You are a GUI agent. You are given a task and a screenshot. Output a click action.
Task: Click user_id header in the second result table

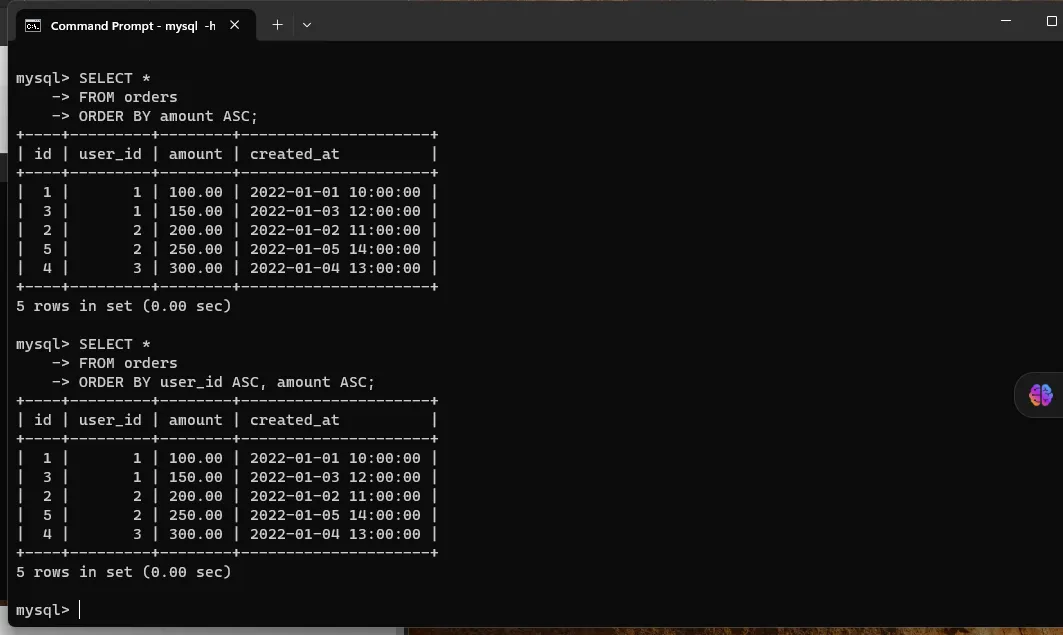(110, 420)
